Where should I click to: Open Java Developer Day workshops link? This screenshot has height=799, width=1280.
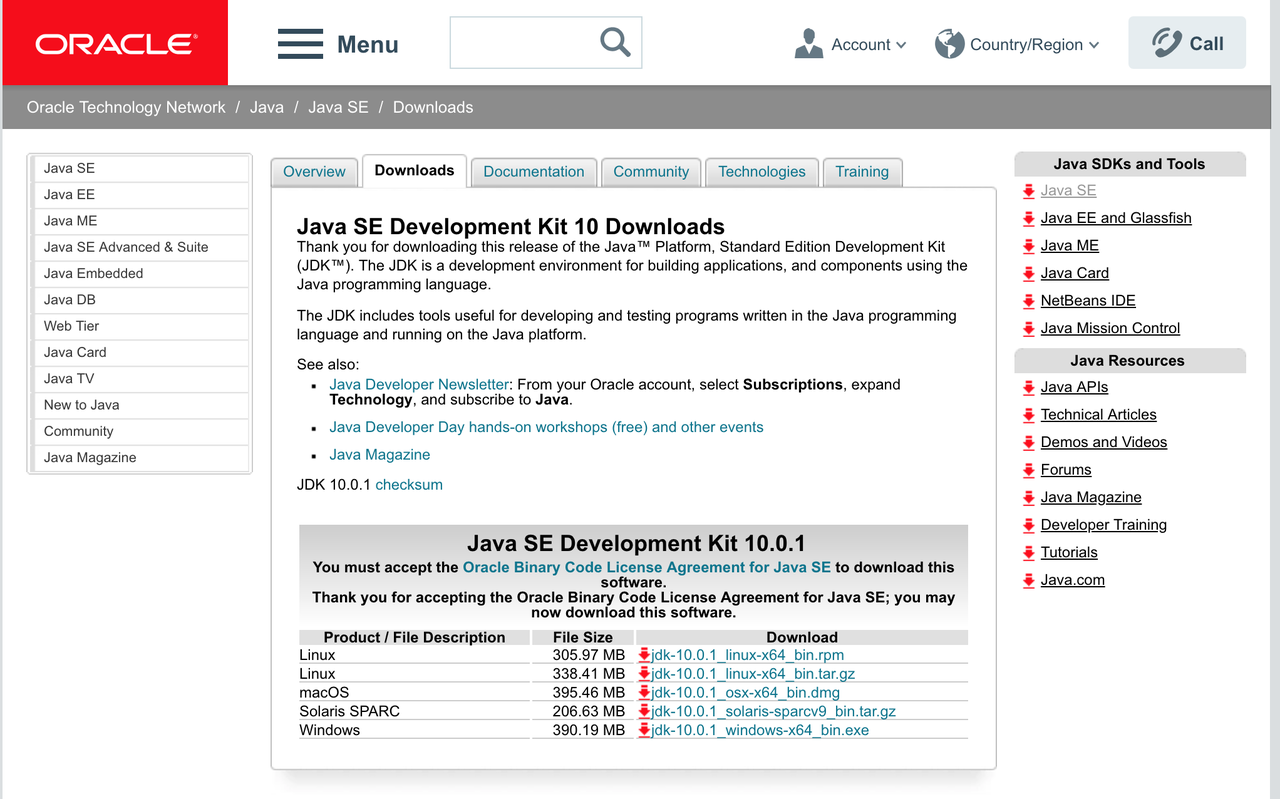pyautogui.click(x=546, y=427)
